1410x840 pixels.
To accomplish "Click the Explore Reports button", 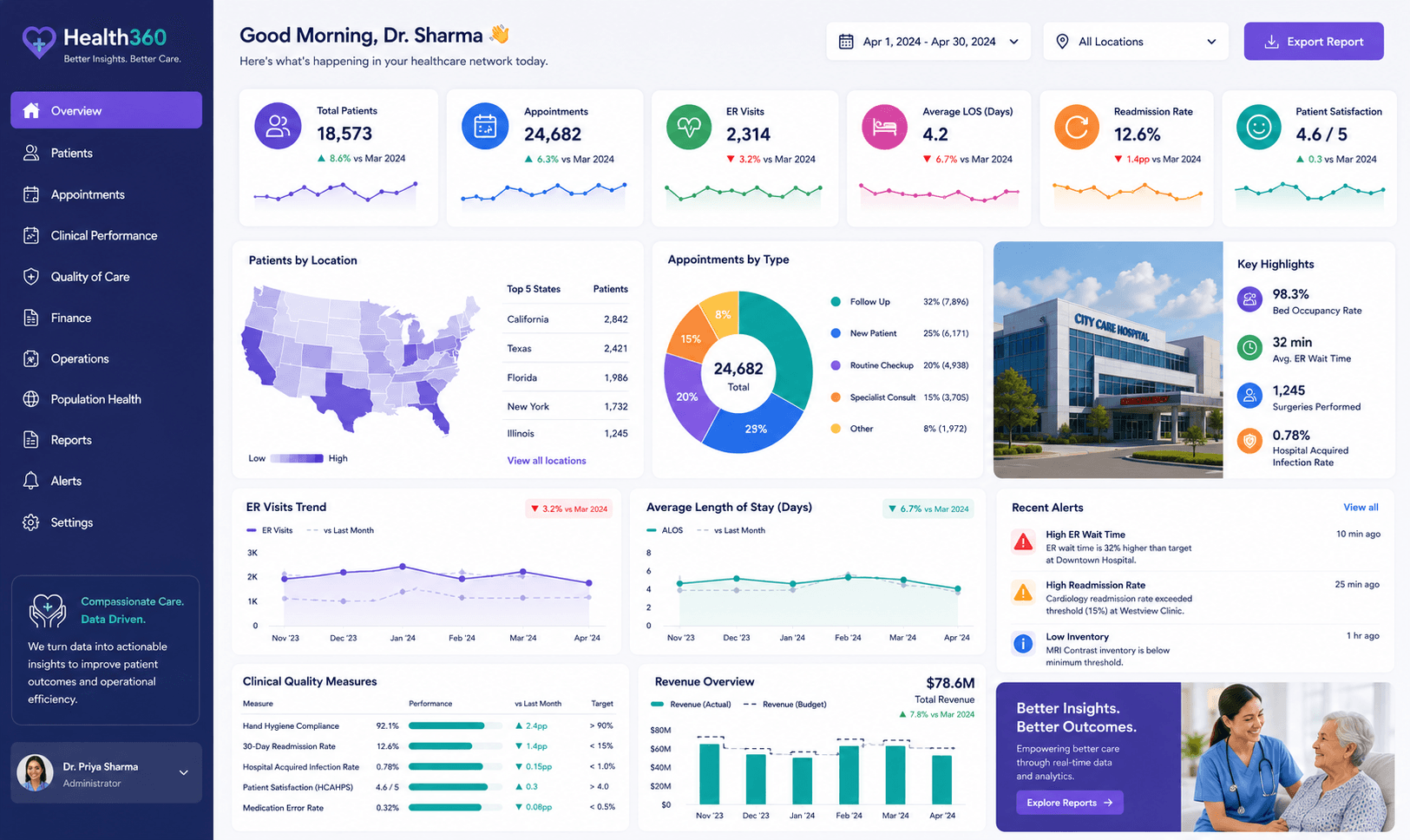I will (1070, 803).
